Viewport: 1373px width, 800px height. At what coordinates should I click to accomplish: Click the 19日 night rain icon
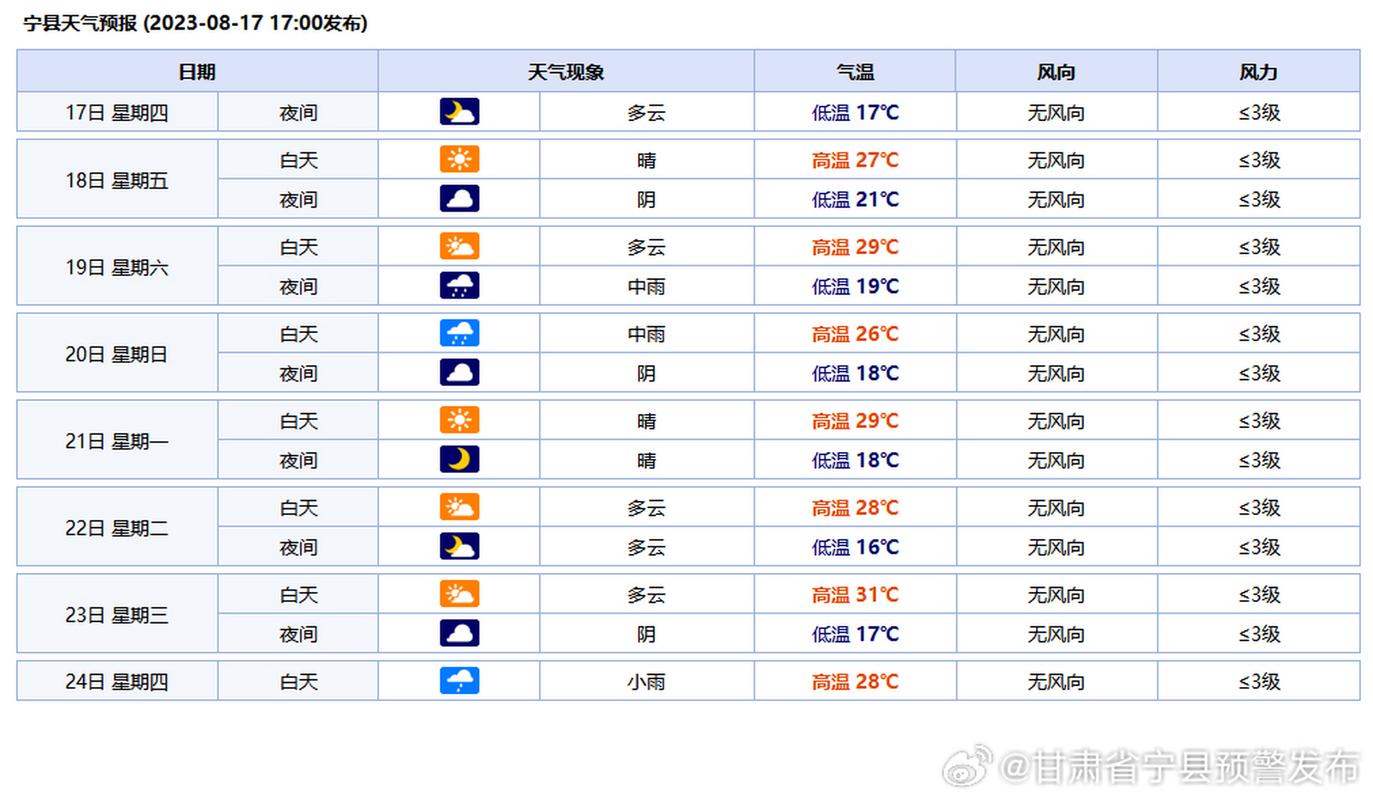[459, 285]
